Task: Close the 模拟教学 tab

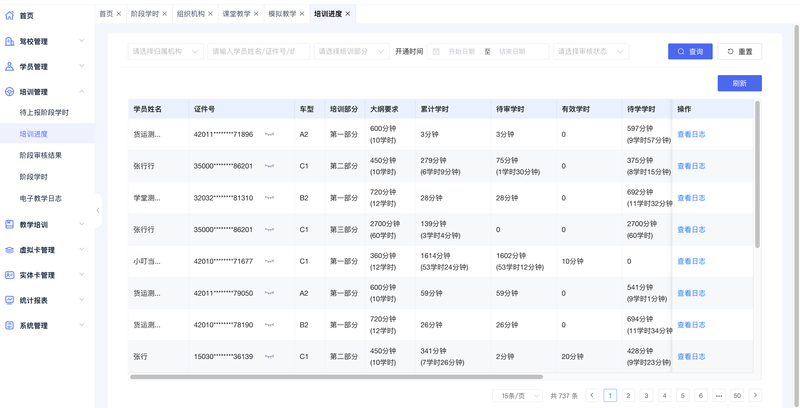Action: [302, 14]
